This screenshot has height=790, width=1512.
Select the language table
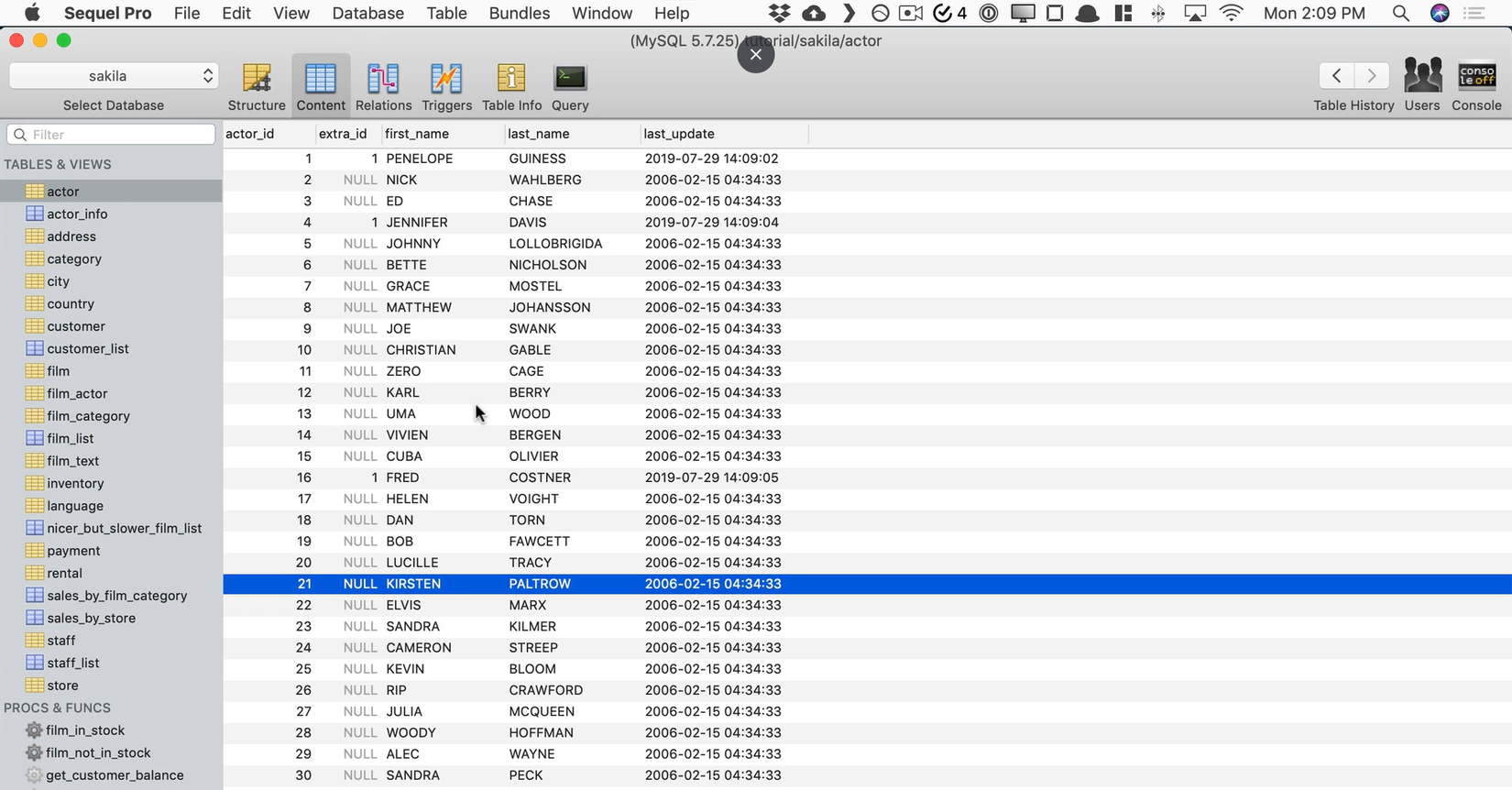click(111, 506)
